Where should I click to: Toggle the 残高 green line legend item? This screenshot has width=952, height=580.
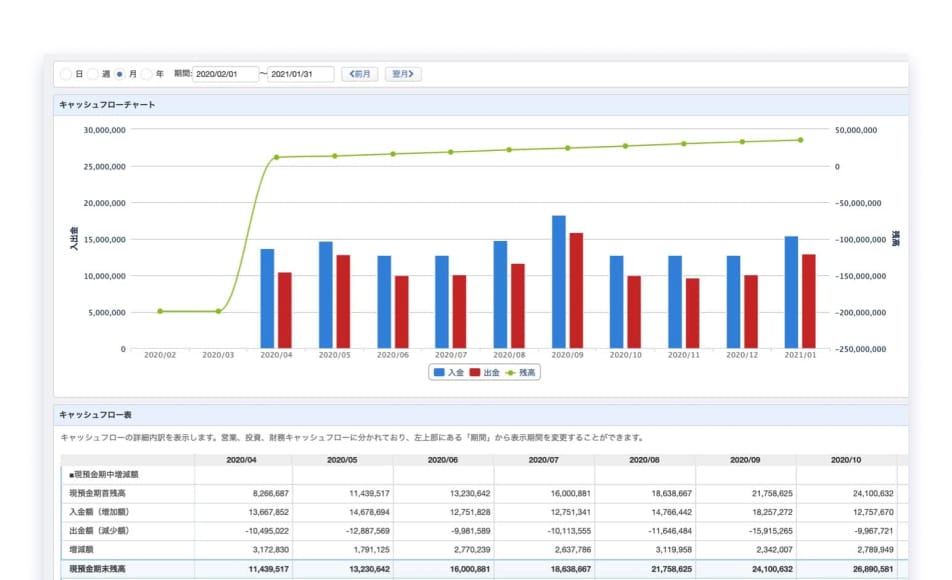coord(522,372)
